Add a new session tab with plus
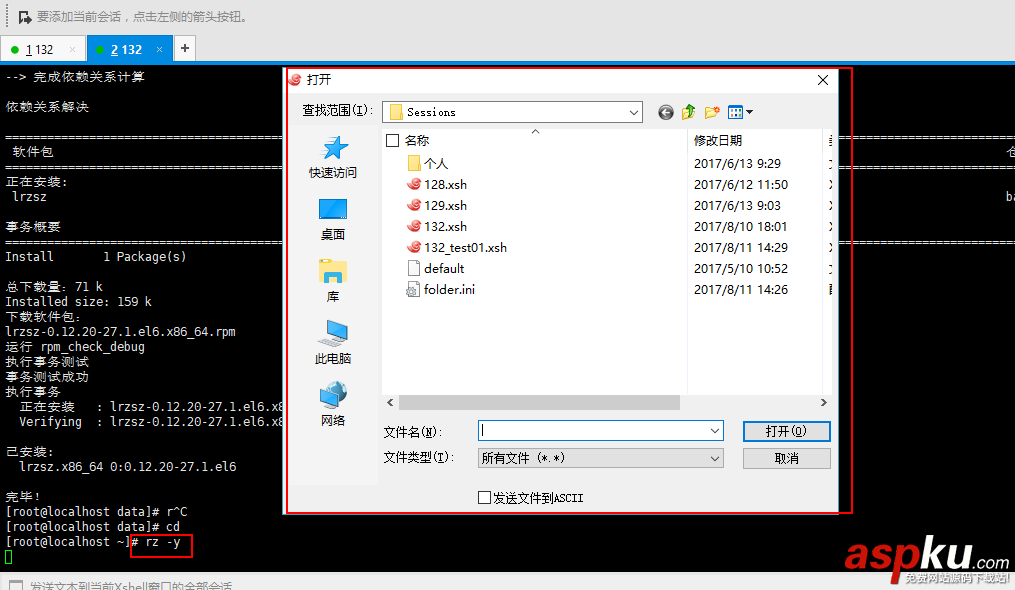1015x590 pixels. 184,48
